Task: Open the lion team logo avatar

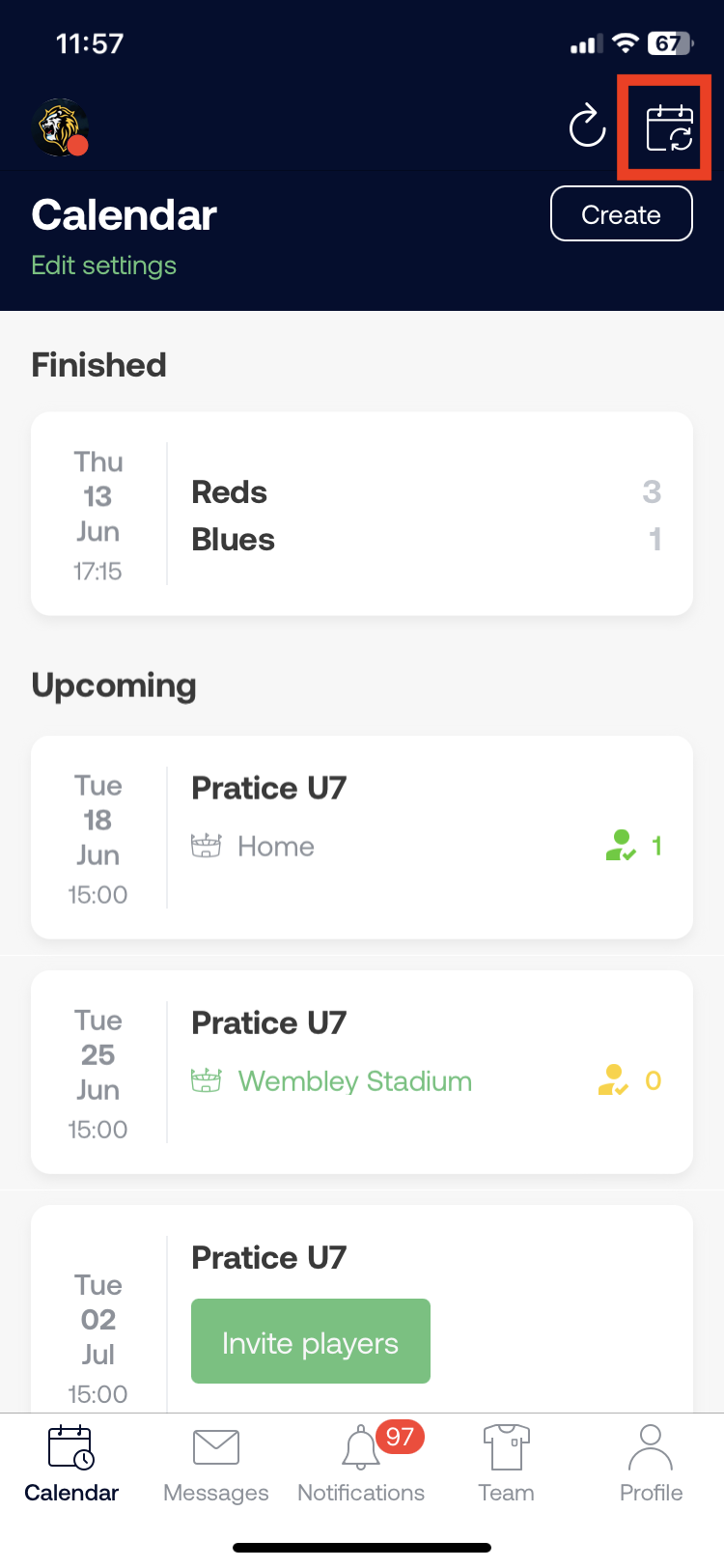Action: coord(61,127)
